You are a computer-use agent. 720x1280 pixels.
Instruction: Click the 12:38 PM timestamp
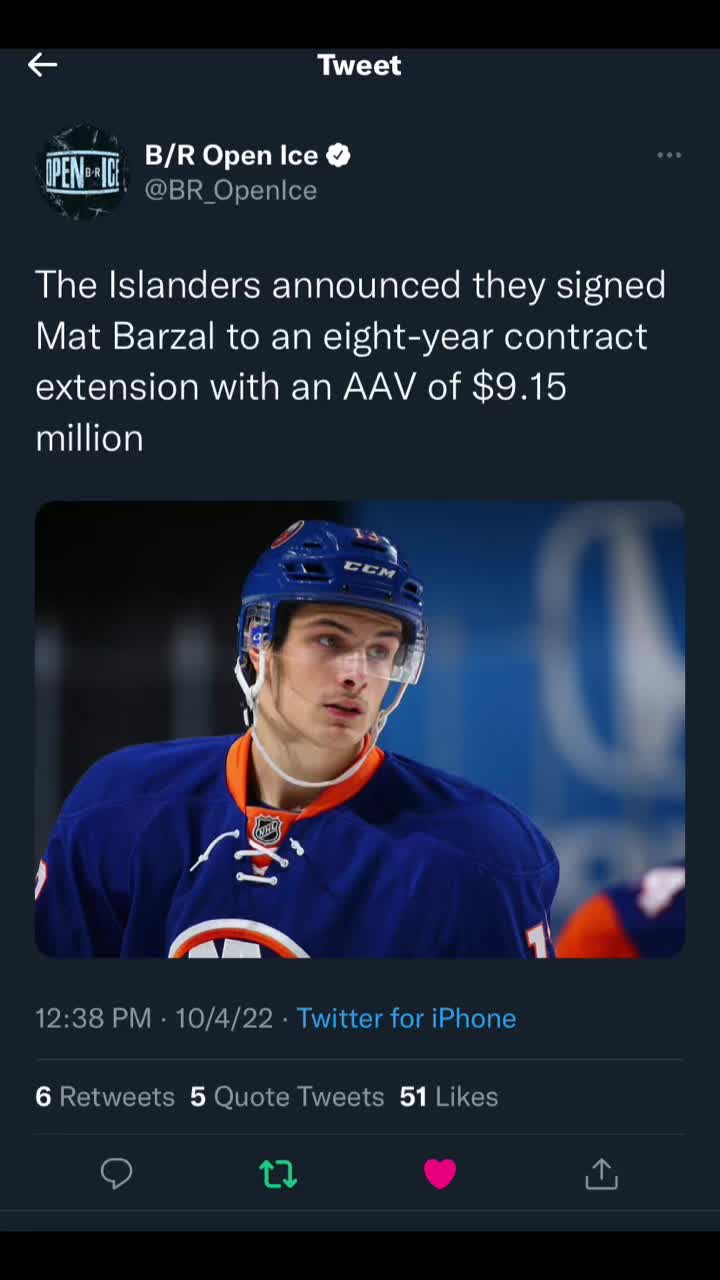[93, 1018]
